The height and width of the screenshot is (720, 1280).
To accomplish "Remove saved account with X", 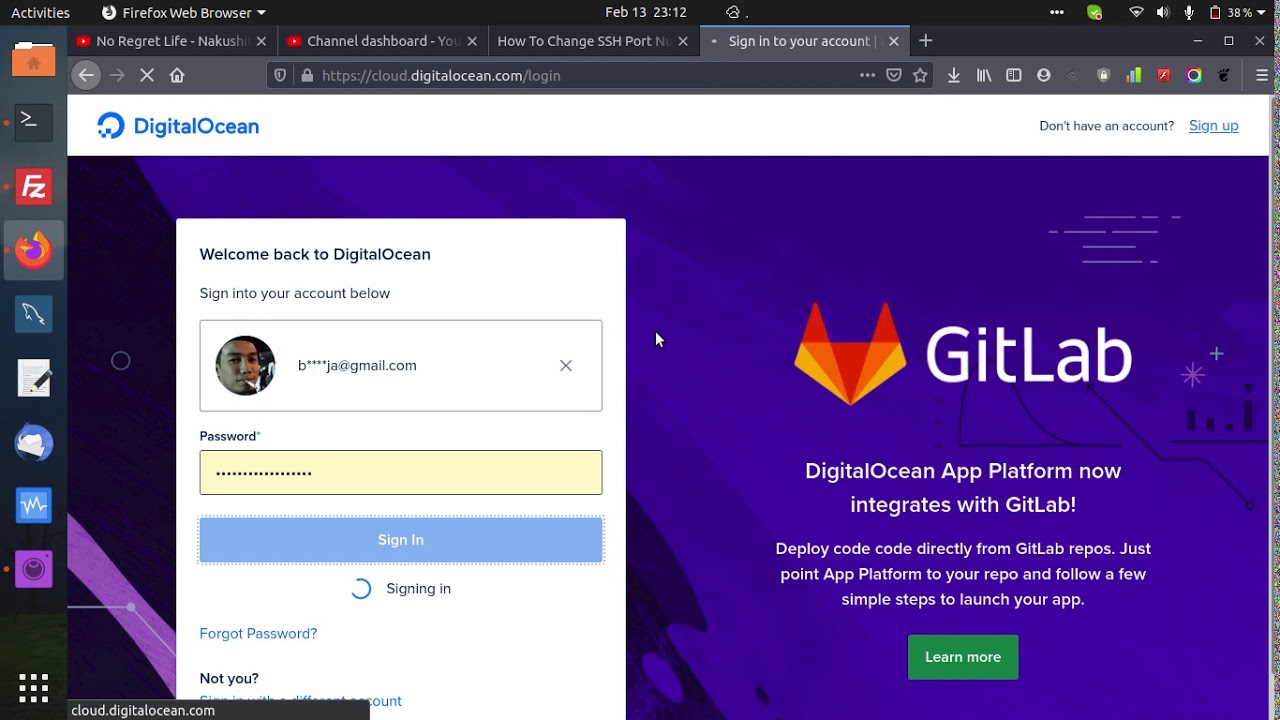I will [566, 366].
